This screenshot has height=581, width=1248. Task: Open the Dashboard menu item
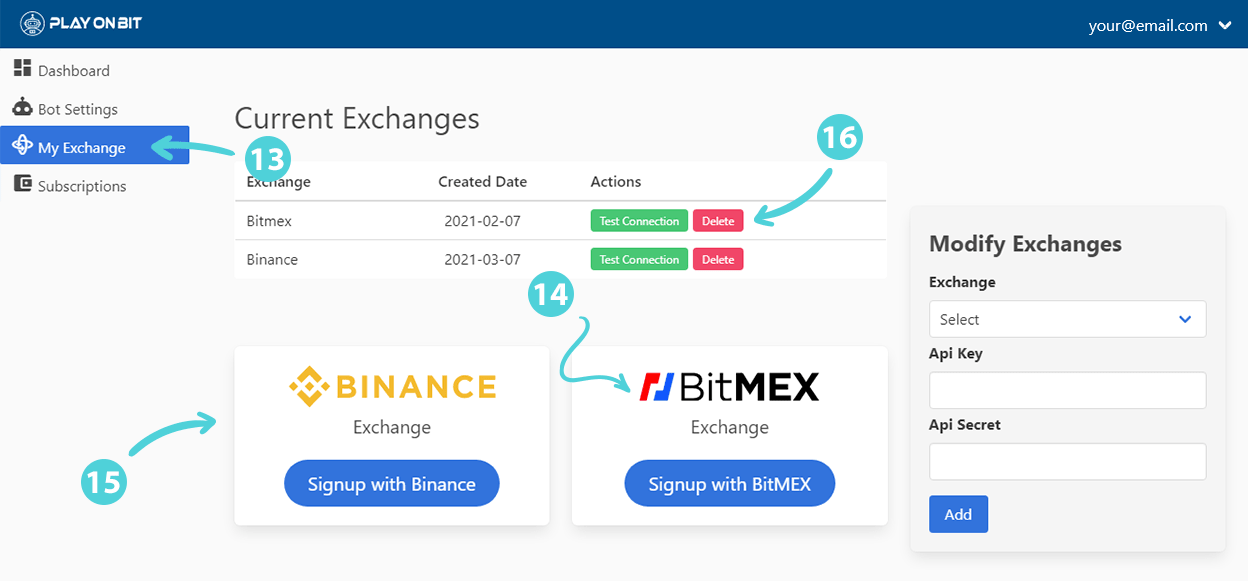[x=73, y=71]
